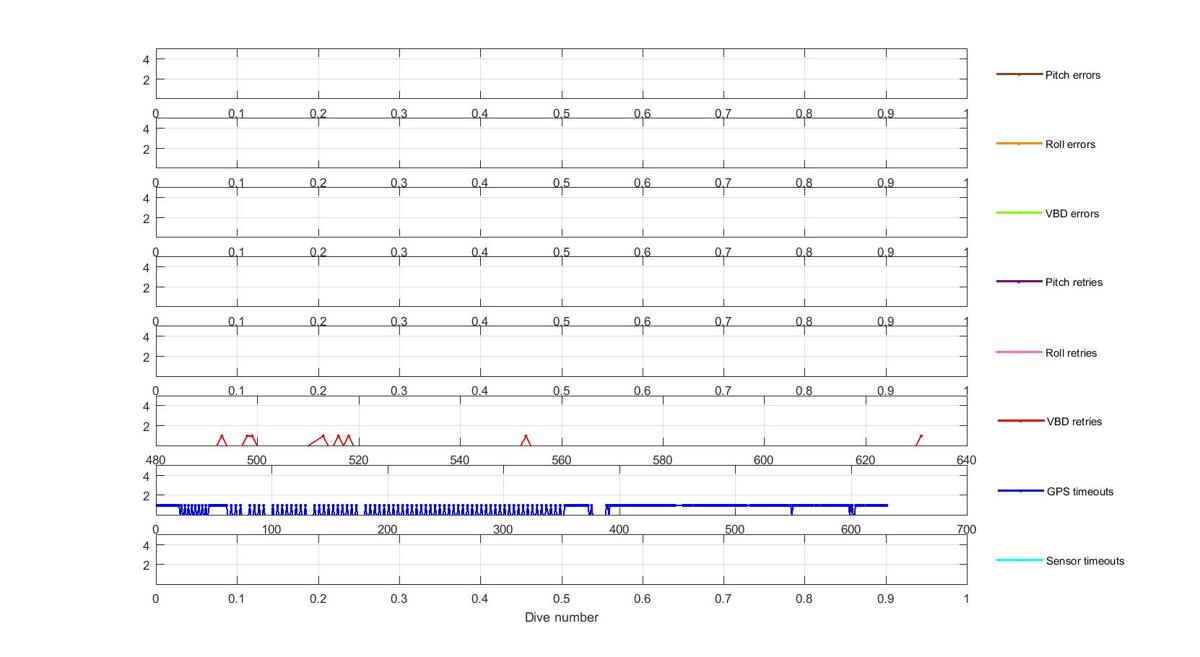Click the '700' tick on GPS timeouts axis
The image size is (1200, 657).
pos(966,529)
